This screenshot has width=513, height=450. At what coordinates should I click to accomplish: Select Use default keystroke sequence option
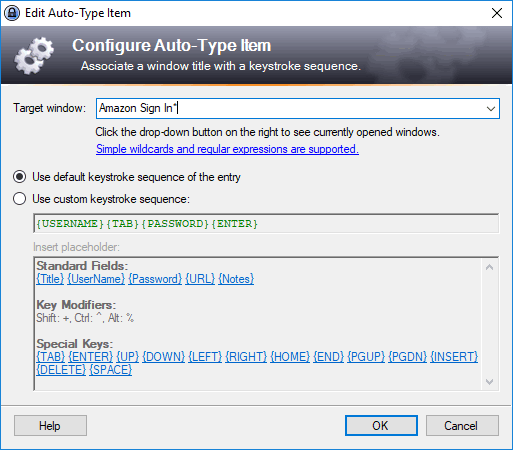point(20,177)
